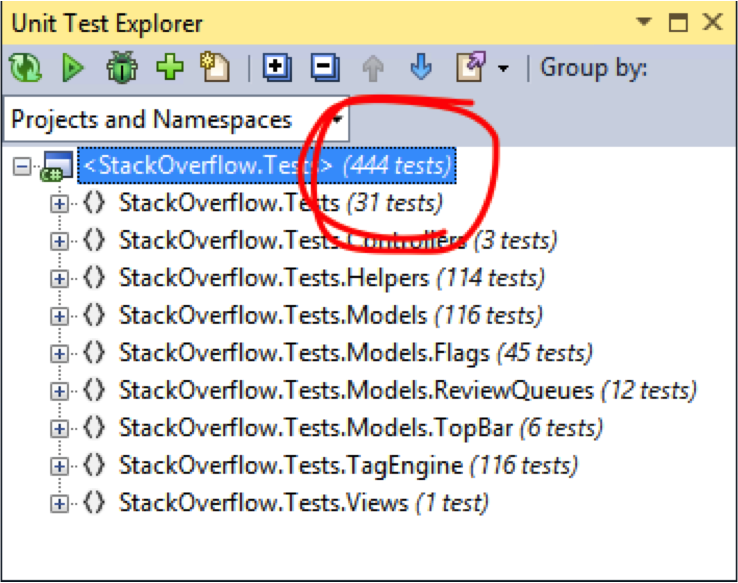Viewport: 738px width, 583px height.
Task: Click namespace braces icon beside Models.Flags
Action: [x=94, y=353]
